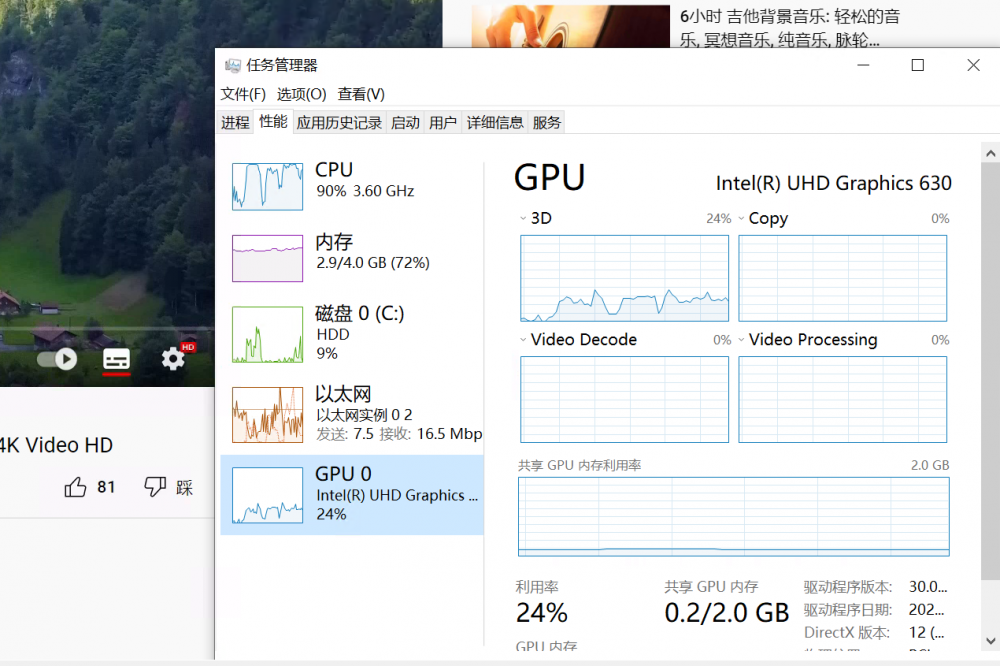Open the 3D engine dropdown
The image size is (1000, 666).
[523, 218]
